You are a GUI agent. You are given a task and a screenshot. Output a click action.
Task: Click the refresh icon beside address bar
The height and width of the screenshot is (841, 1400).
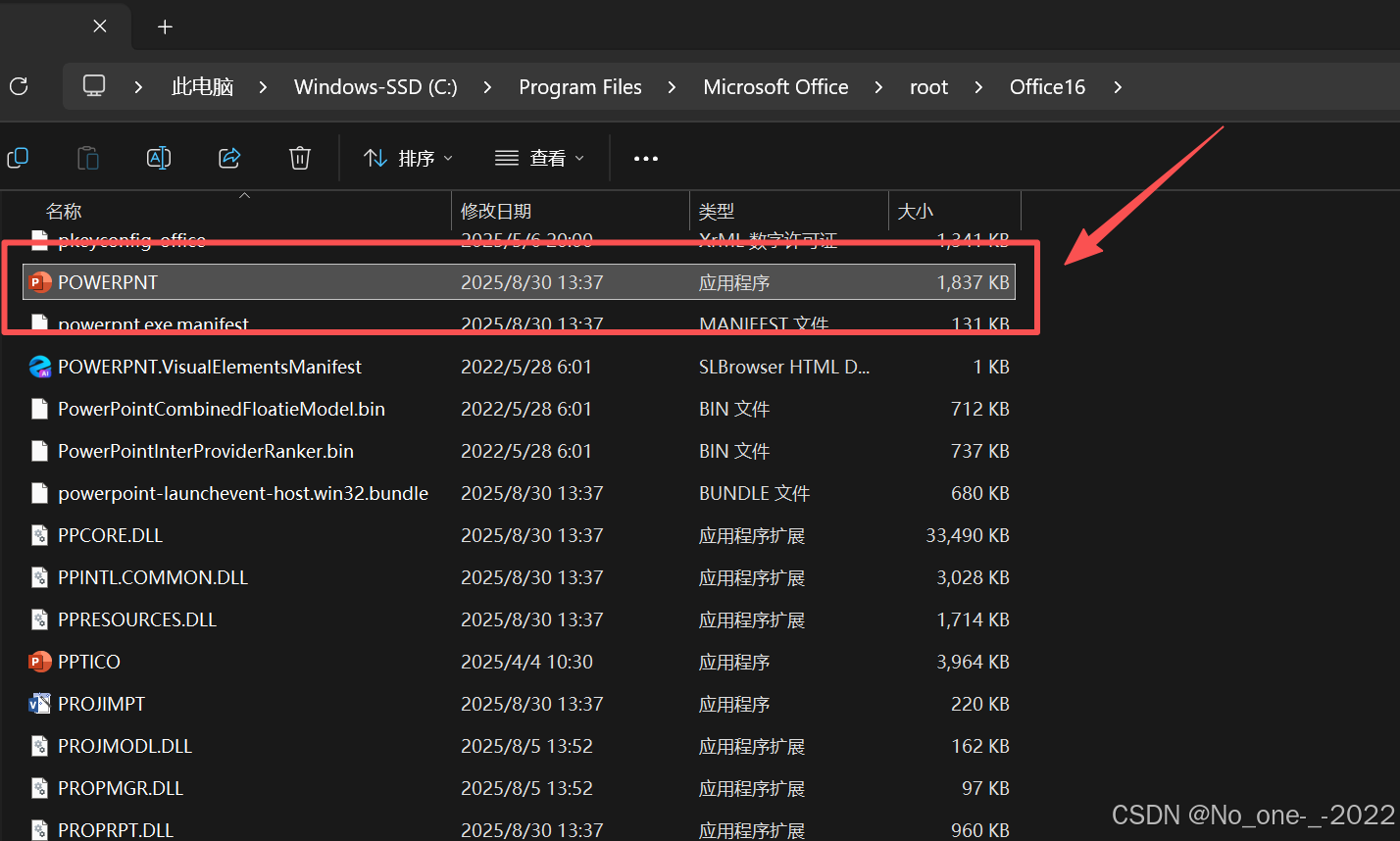[19, 86]
